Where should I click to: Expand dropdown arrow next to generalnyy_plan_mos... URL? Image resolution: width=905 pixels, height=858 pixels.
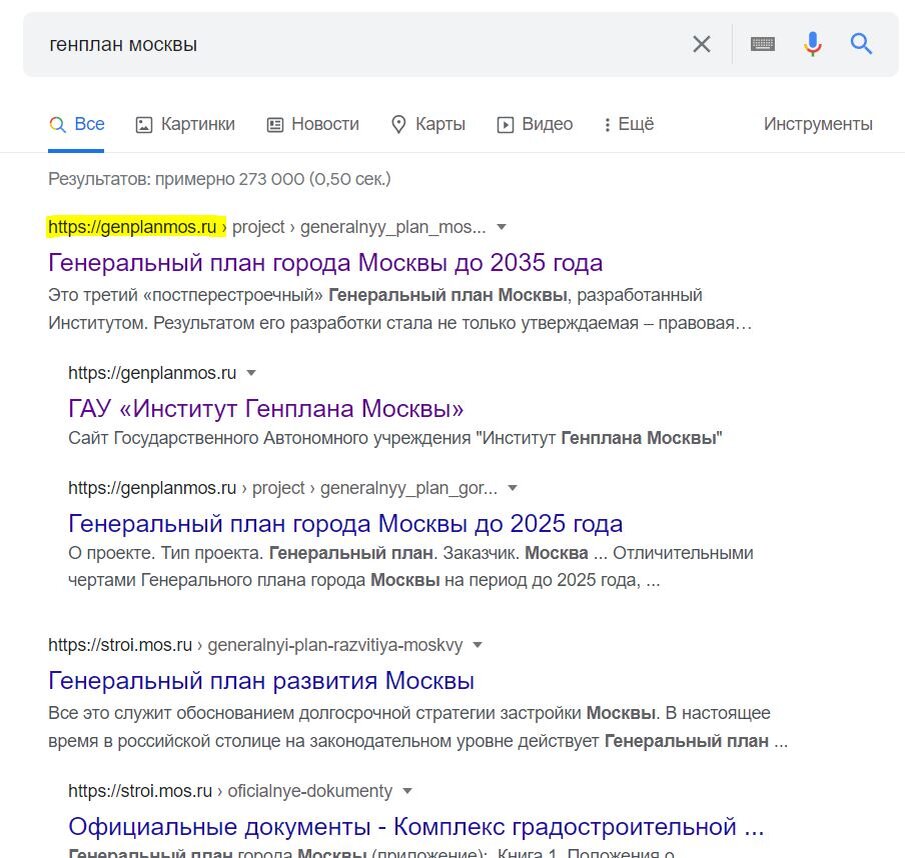point(502,227)
